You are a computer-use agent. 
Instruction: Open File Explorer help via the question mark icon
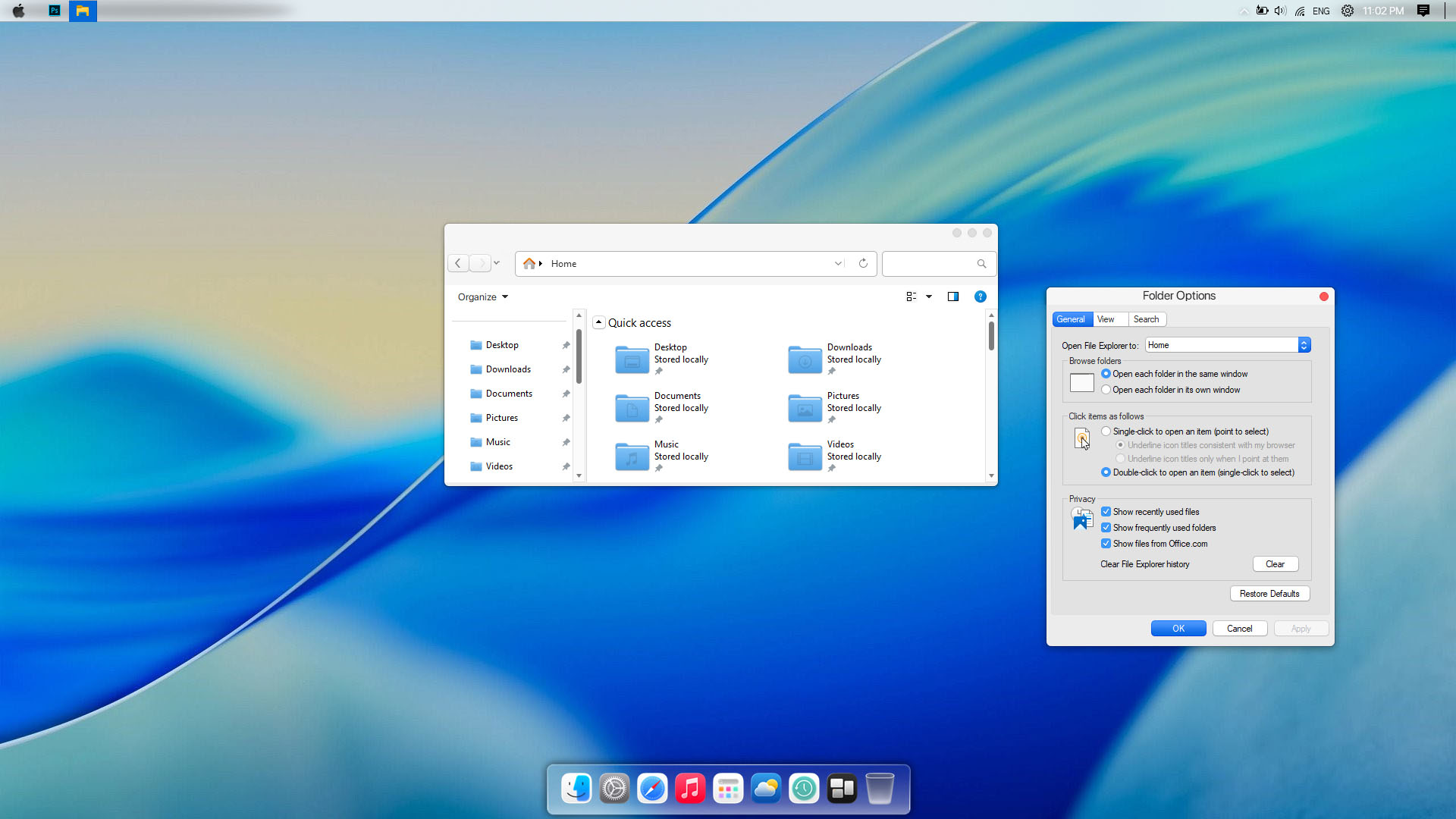coord(981,297)
